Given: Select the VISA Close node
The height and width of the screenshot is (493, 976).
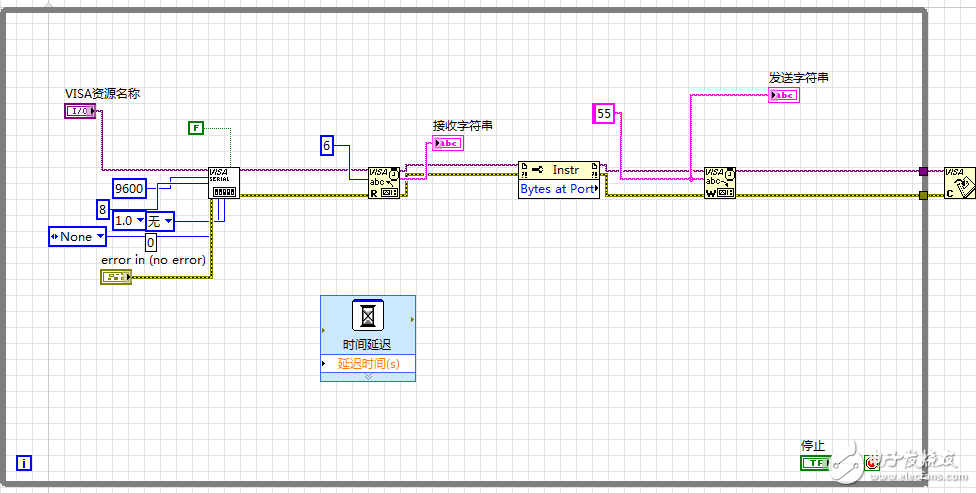Looking at the screenshot, I should tap(960, 183).
